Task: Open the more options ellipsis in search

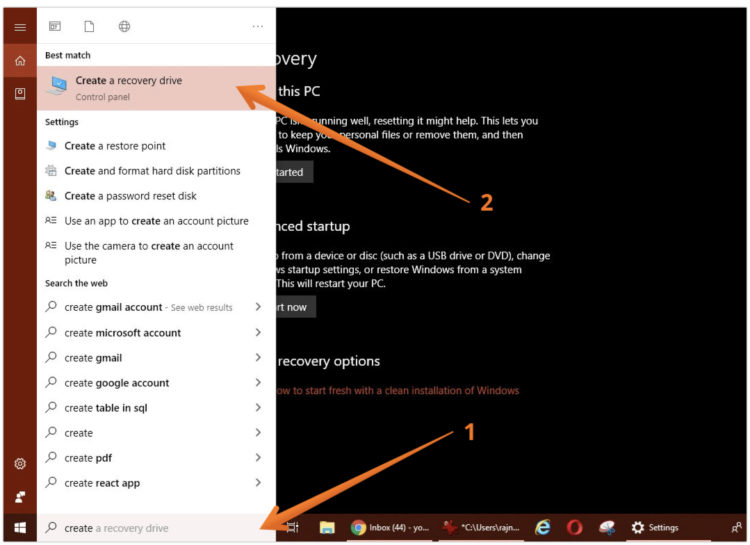Action: point(258,26)
